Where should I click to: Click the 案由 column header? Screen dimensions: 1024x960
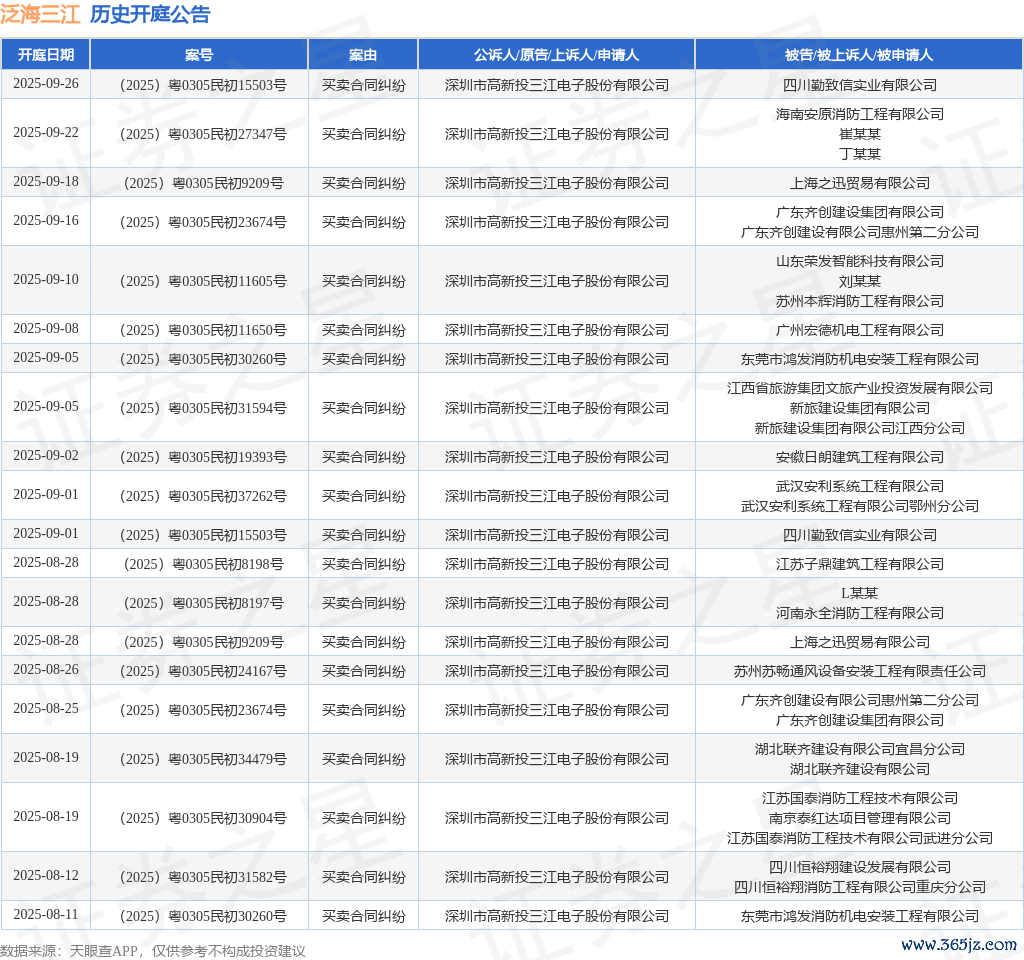pos(363,55)
